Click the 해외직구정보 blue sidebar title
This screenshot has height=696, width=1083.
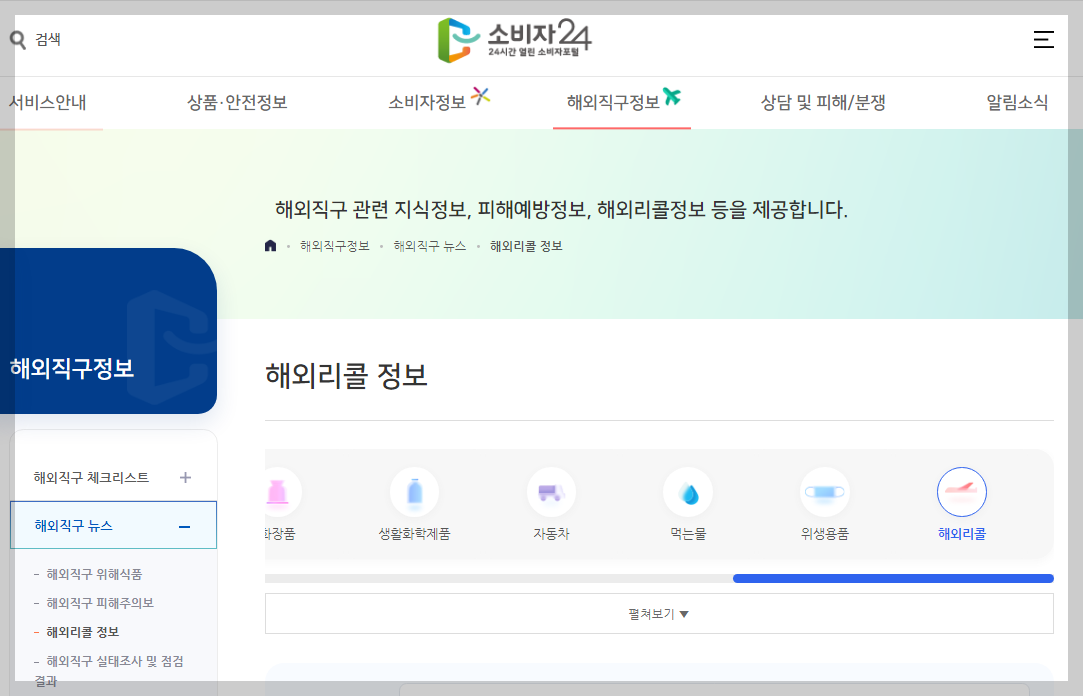click(x=72, y=368)
